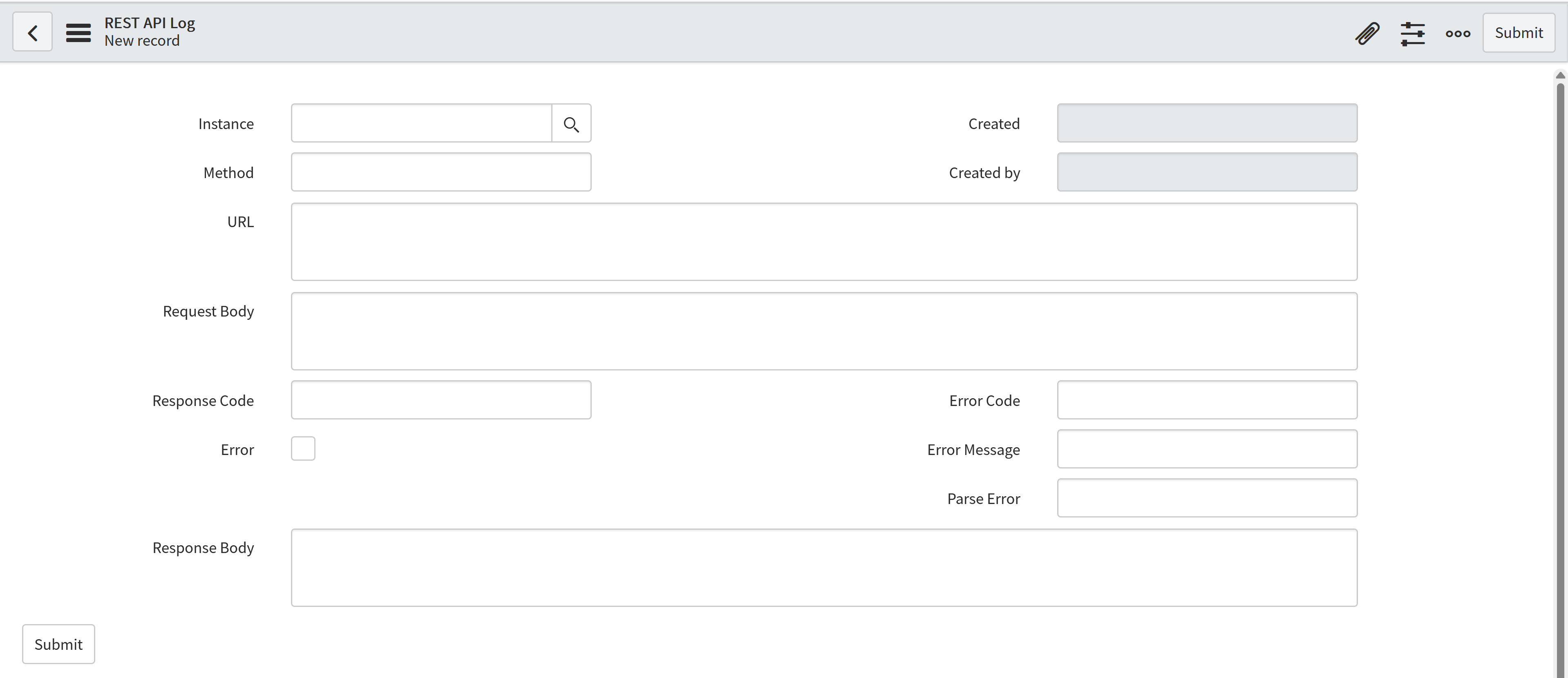Focus the Parse Error field
The height and width of the screenshot is (678, 1568).
pyautogui.click(x=1206, y=498)
